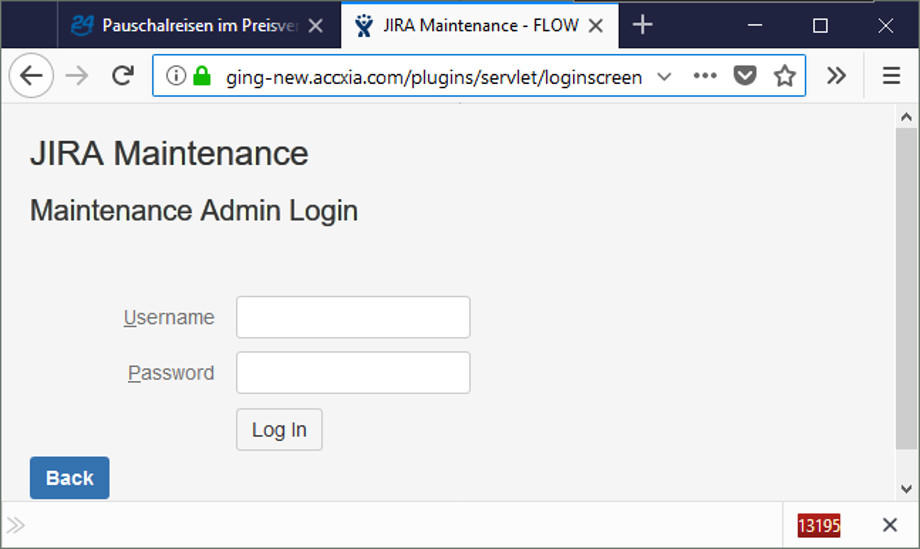The image size is (920, 549).
Task: Switch to the Pauschalreisen im Preisvergleich tab
Action: [190, 26]
